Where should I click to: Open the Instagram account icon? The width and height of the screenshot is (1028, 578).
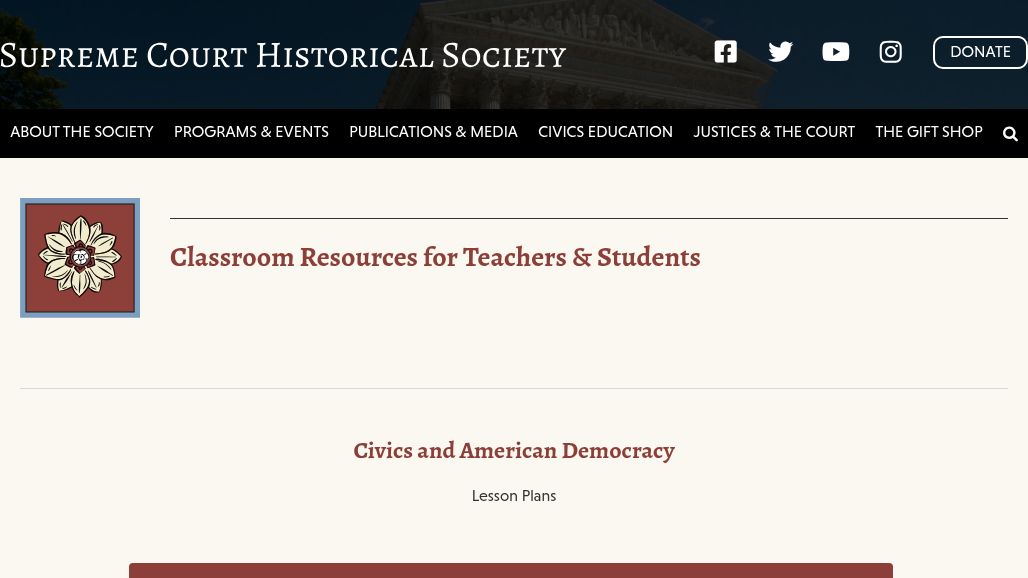[x=890, y=51]
